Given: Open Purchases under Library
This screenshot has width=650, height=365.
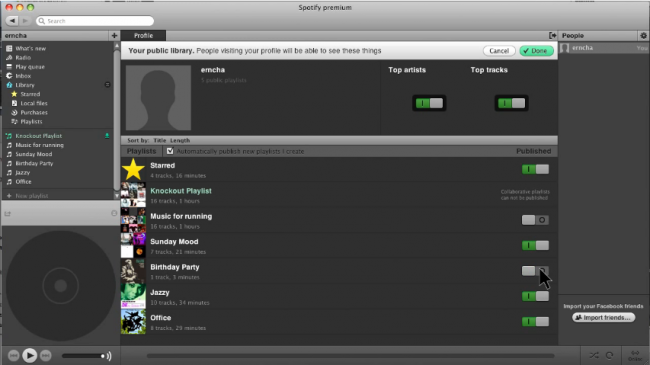Looking at the screenshot, I should point(34,112).
